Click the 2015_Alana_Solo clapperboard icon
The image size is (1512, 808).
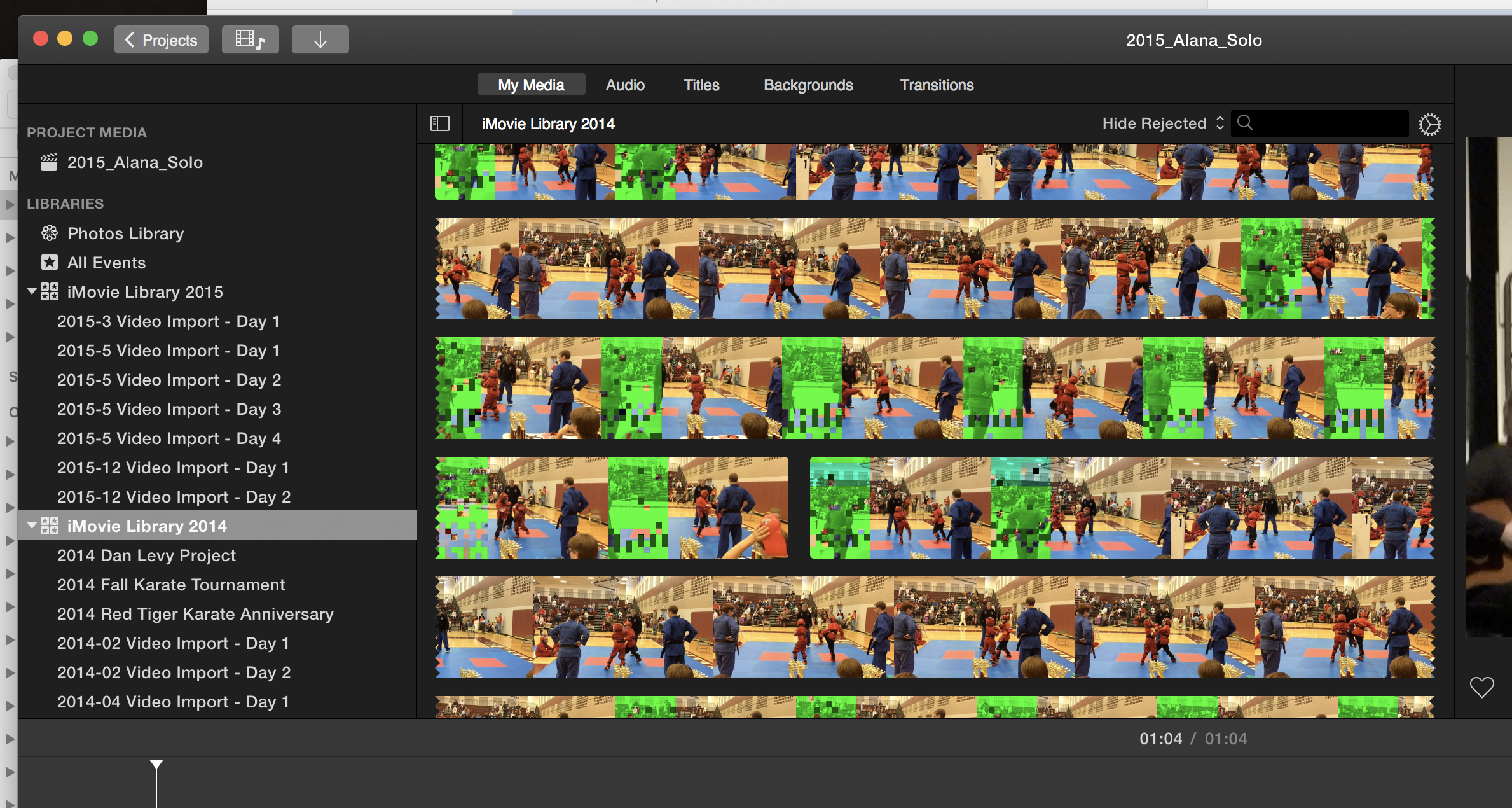coord(49,162)
